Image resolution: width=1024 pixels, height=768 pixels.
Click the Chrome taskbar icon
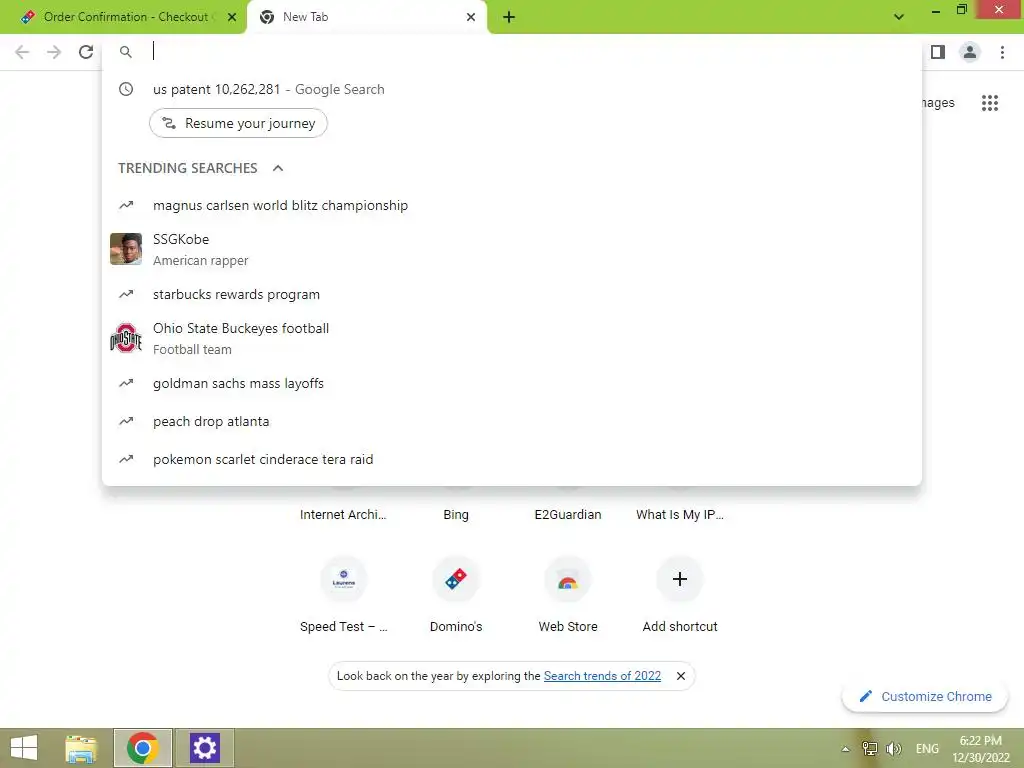point(143,748)
